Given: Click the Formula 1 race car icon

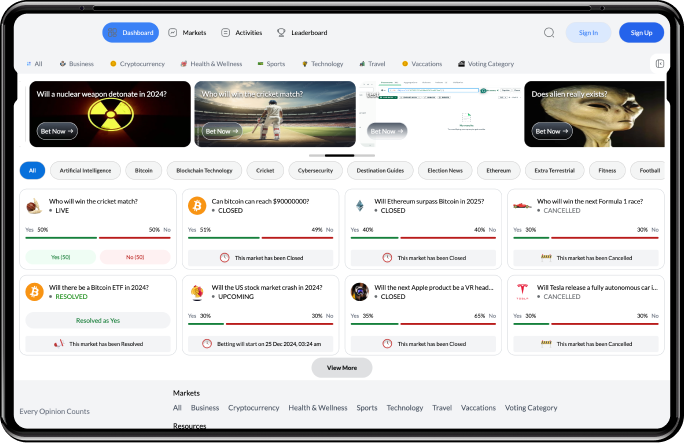Looking at the screenshot, I should 521,206.
